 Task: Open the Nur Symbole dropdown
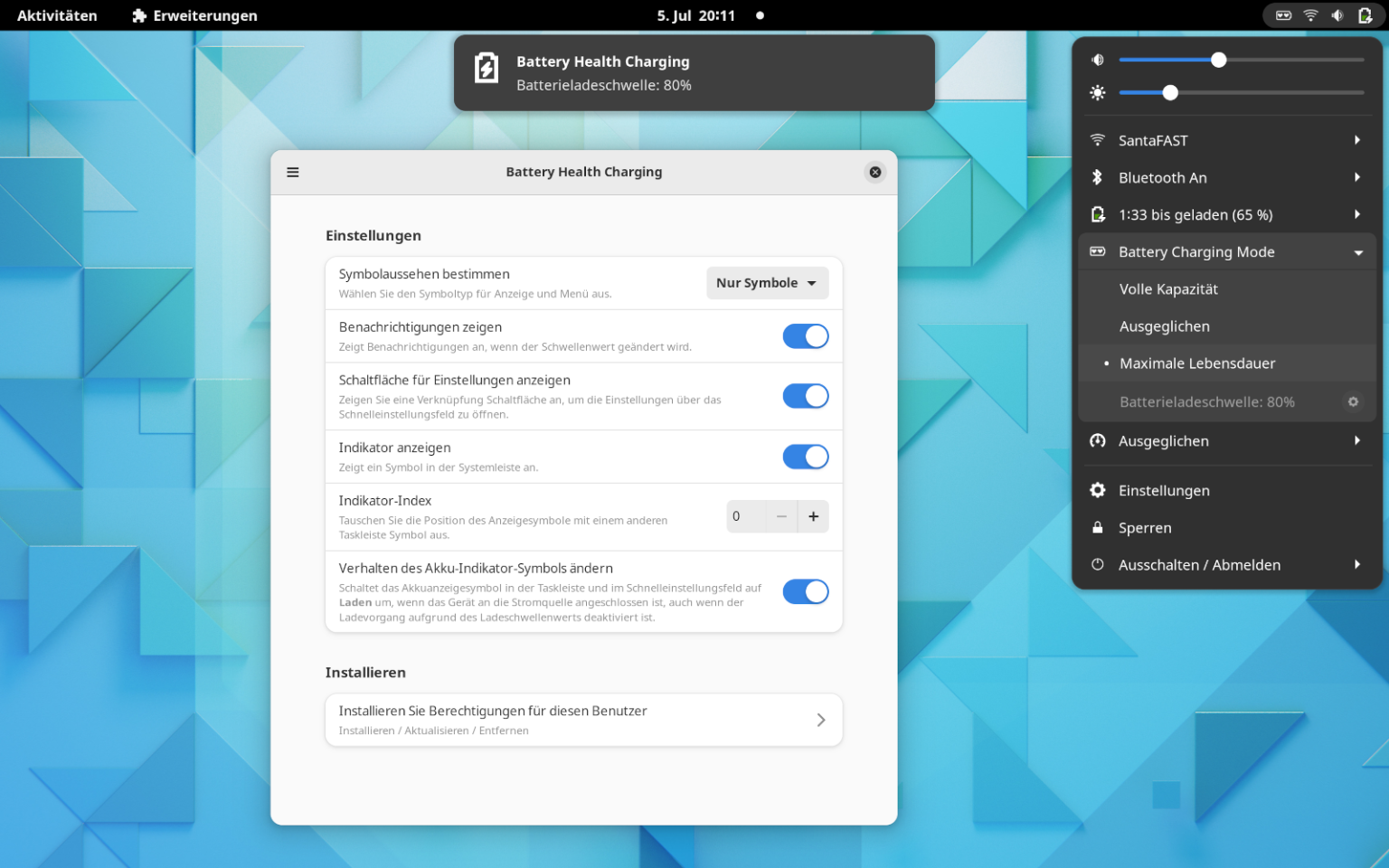767,282
